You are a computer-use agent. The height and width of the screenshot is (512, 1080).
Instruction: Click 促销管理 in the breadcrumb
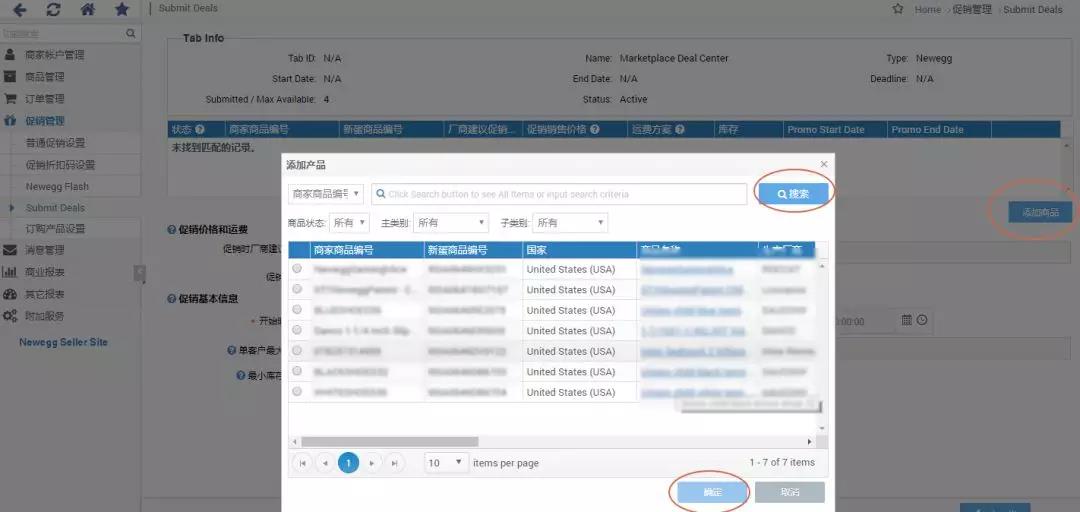973,10
